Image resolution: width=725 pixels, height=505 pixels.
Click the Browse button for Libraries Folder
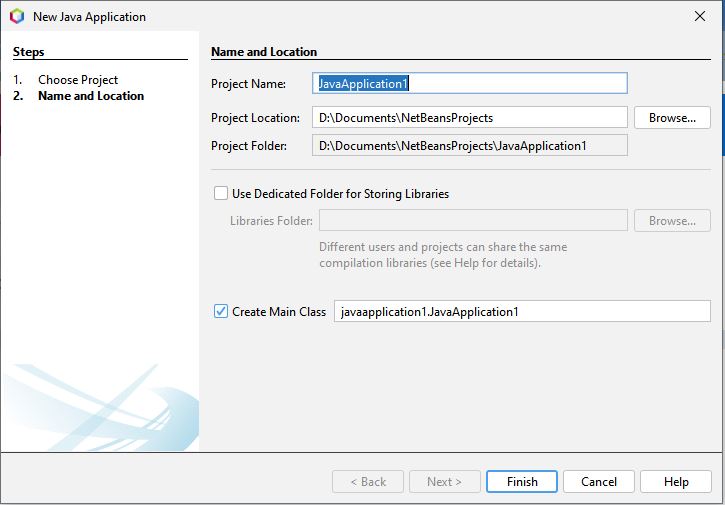tap(672, 221)
